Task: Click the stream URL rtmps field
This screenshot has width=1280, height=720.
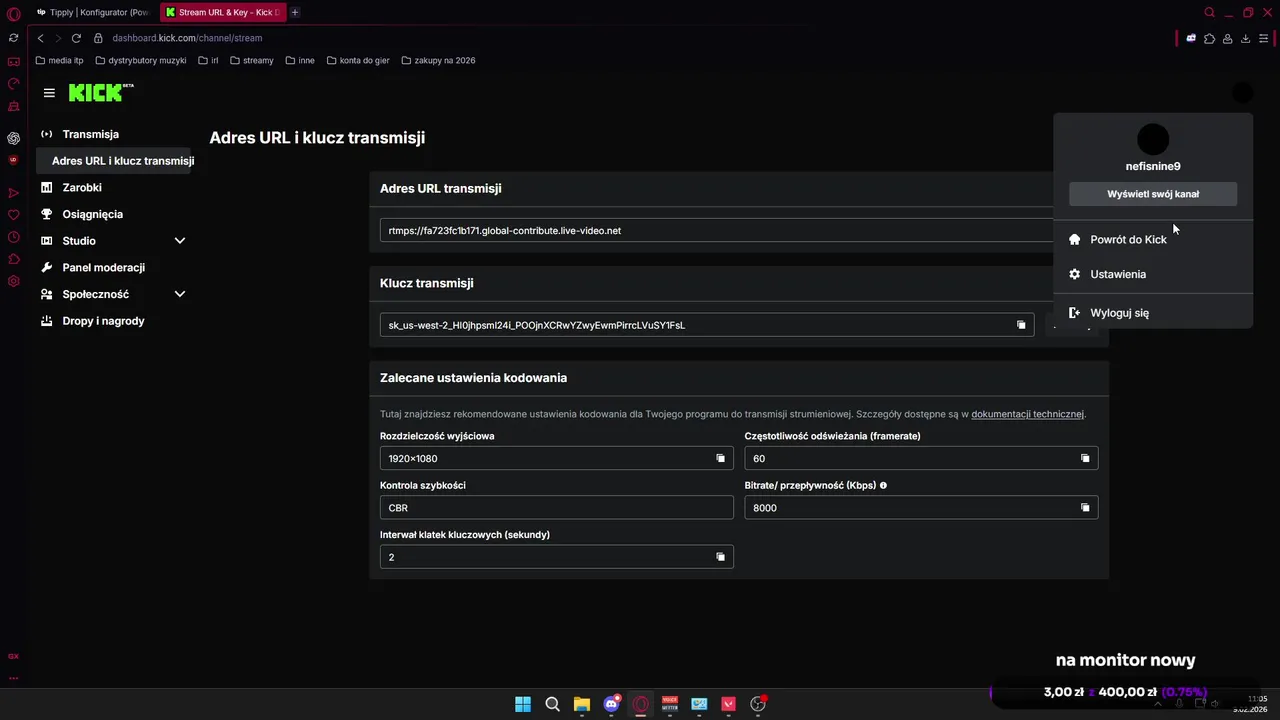Action: pyautogui.click(x=715, y=230)
